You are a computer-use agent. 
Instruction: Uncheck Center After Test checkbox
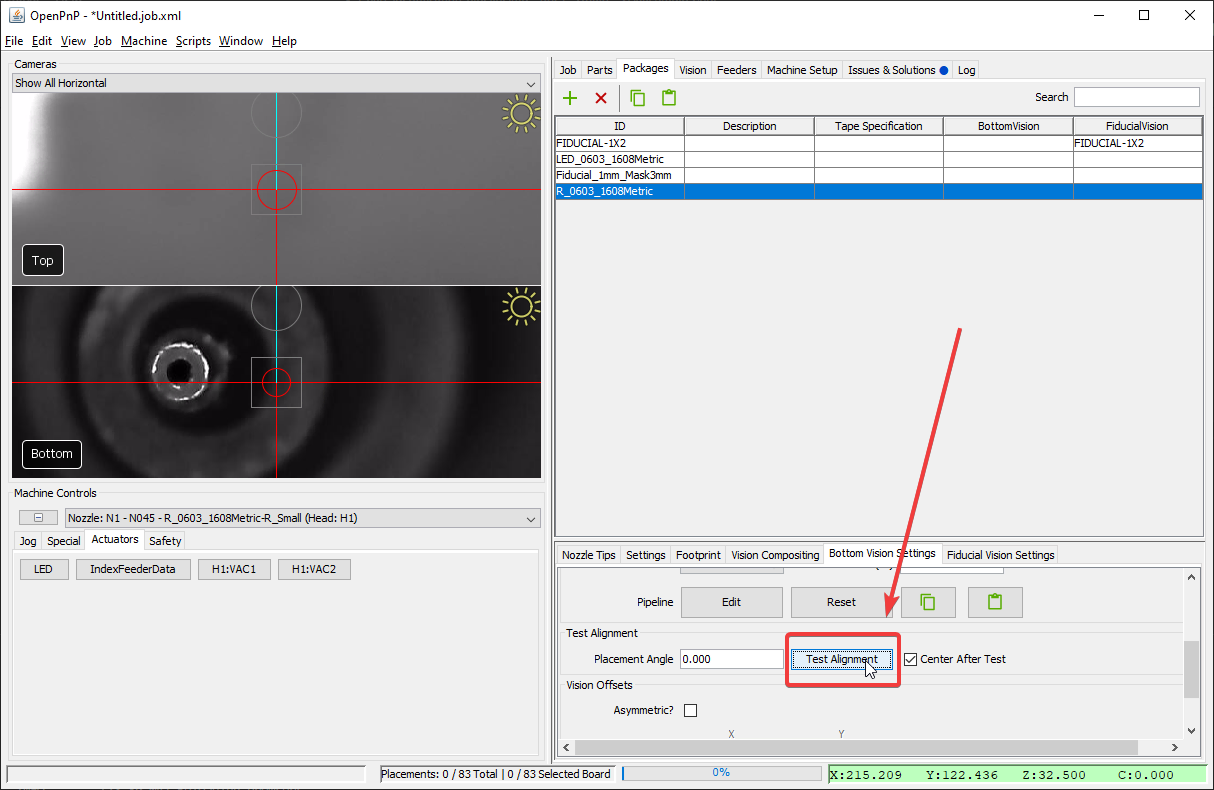(x=910, y=659)
